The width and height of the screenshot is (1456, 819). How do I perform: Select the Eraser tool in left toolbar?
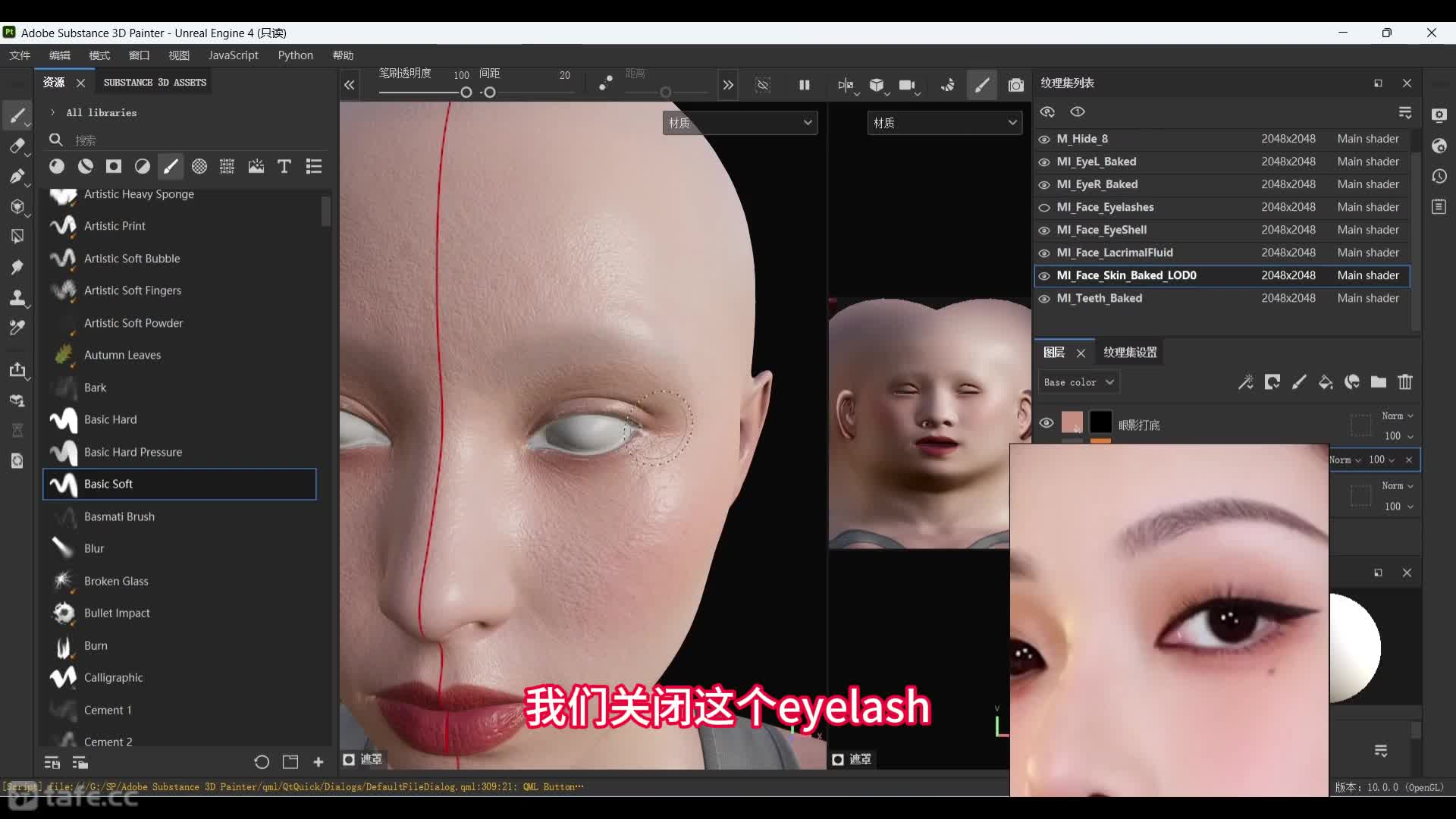17,146
